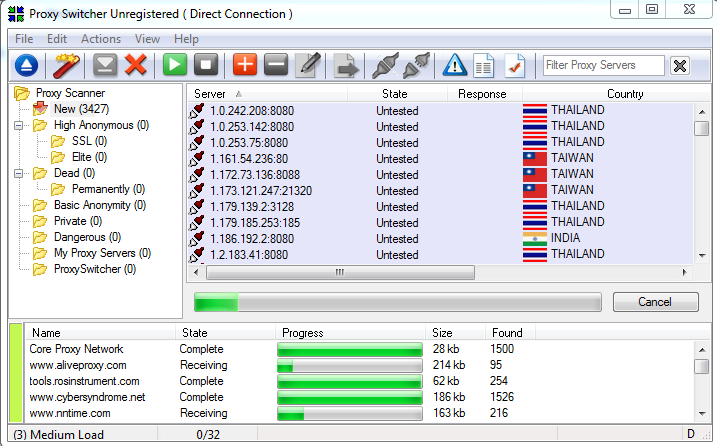Click the red X delete icon

[136, 65]
